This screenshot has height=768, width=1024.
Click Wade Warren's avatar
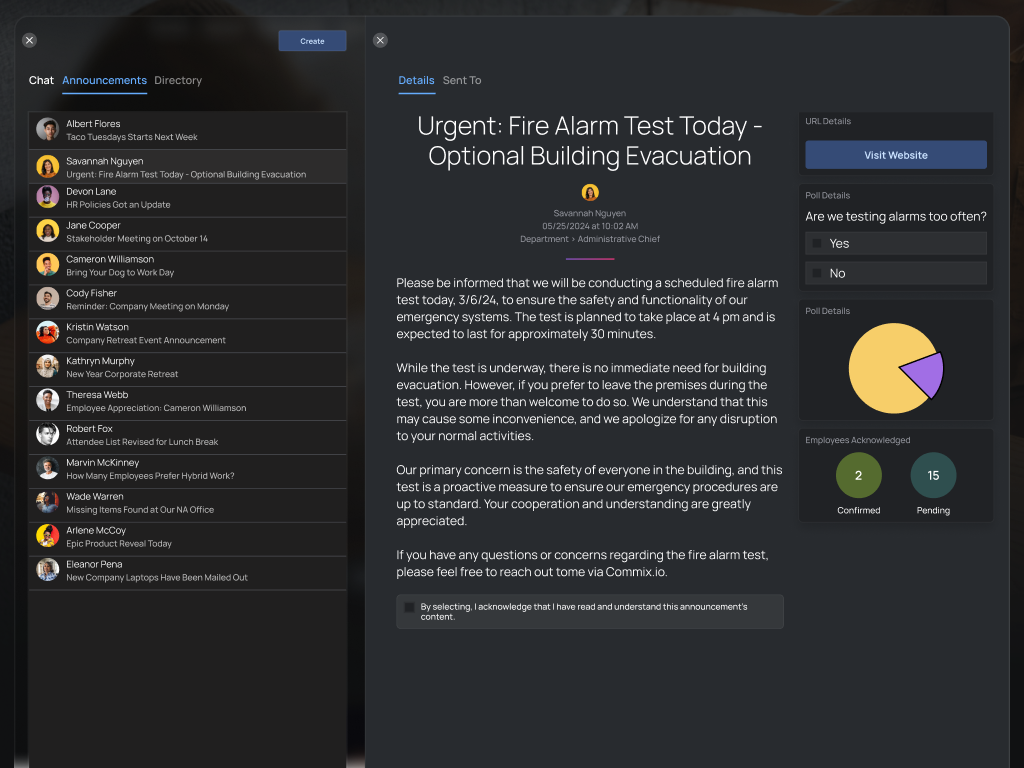44,503
